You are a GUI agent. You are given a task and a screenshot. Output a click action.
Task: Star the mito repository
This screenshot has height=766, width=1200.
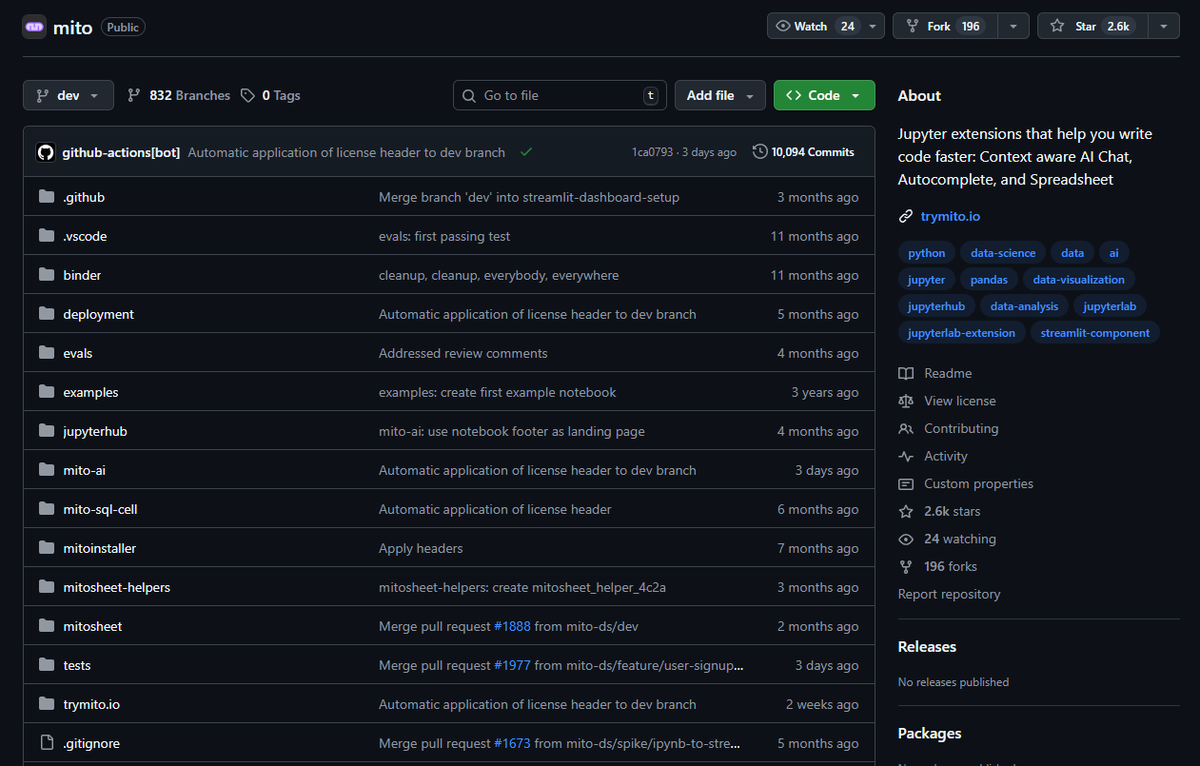point(1093,26)
